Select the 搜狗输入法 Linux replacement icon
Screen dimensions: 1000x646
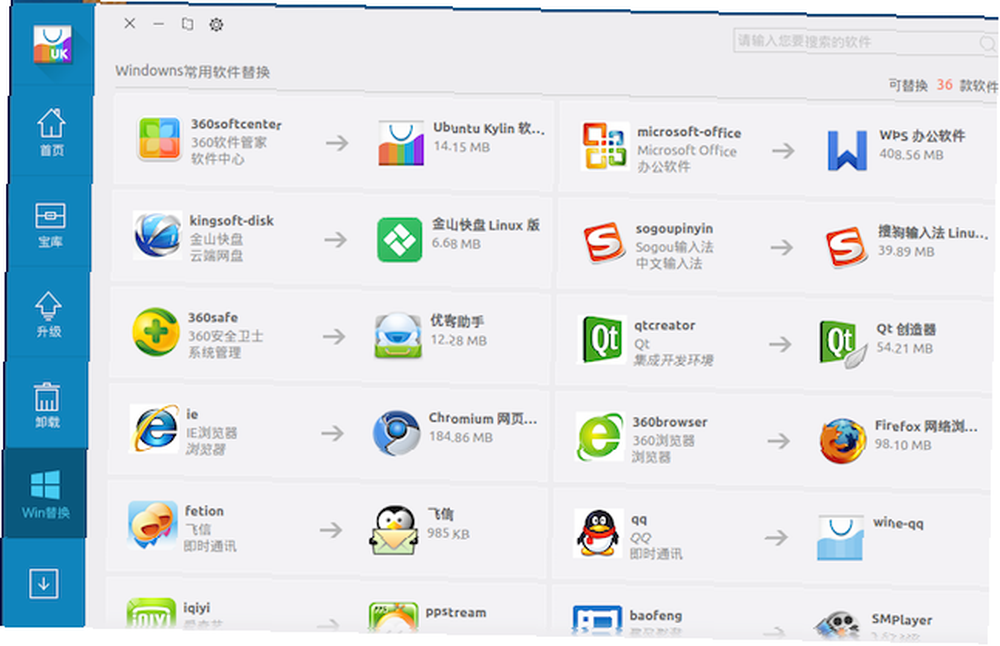coord(846,247)
